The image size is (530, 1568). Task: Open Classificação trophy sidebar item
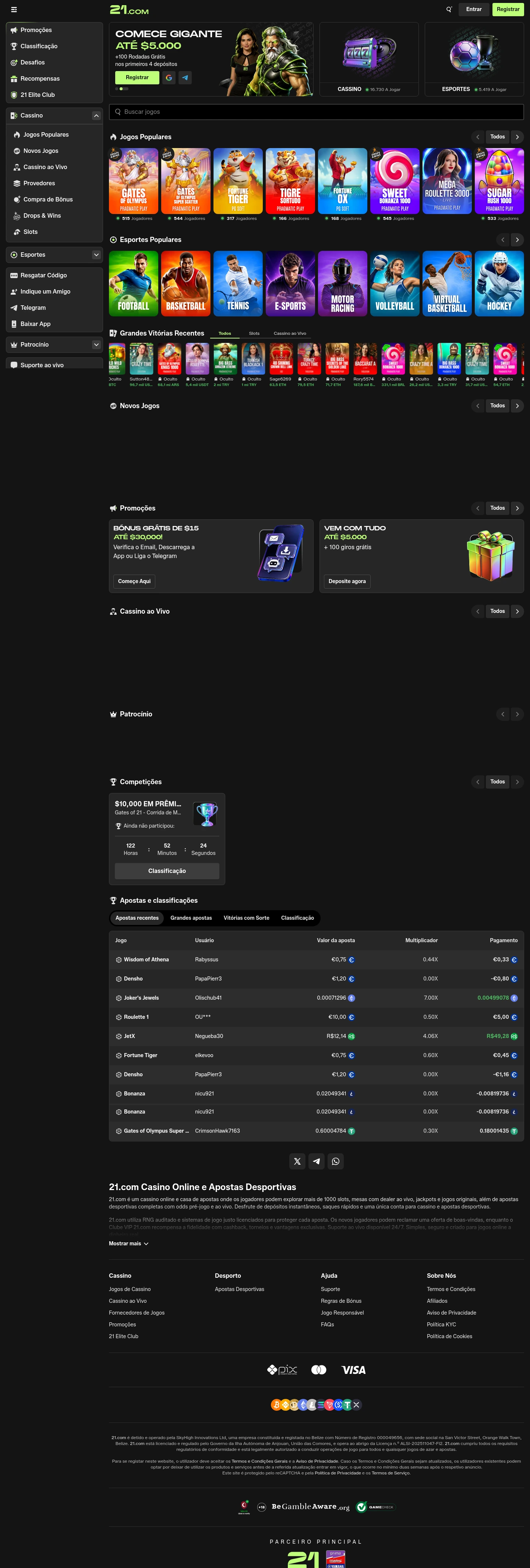pos(54,46)
